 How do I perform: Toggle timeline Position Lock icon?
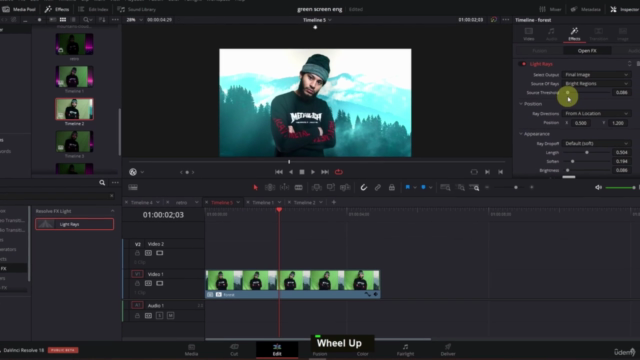[x=391, y=187]
